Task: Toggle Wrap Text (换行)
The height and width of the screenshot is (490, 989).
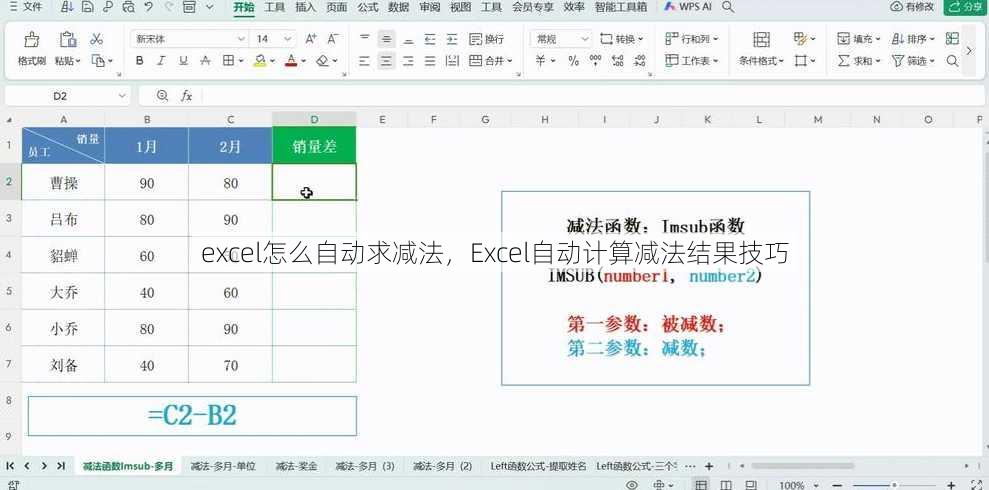Action: pos(487,39)
